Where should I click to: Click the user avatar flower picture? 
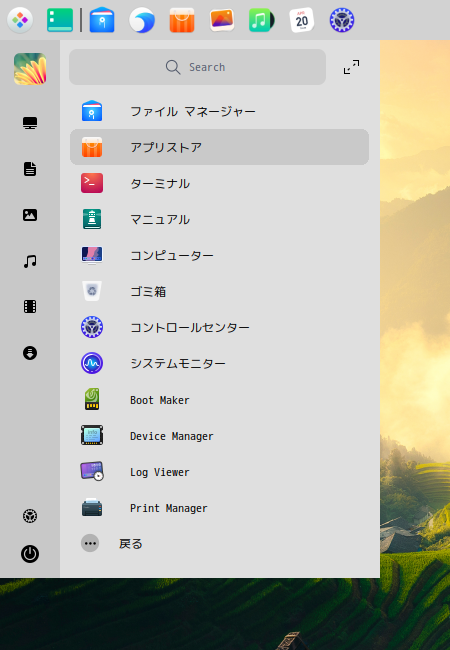[30, 69]
